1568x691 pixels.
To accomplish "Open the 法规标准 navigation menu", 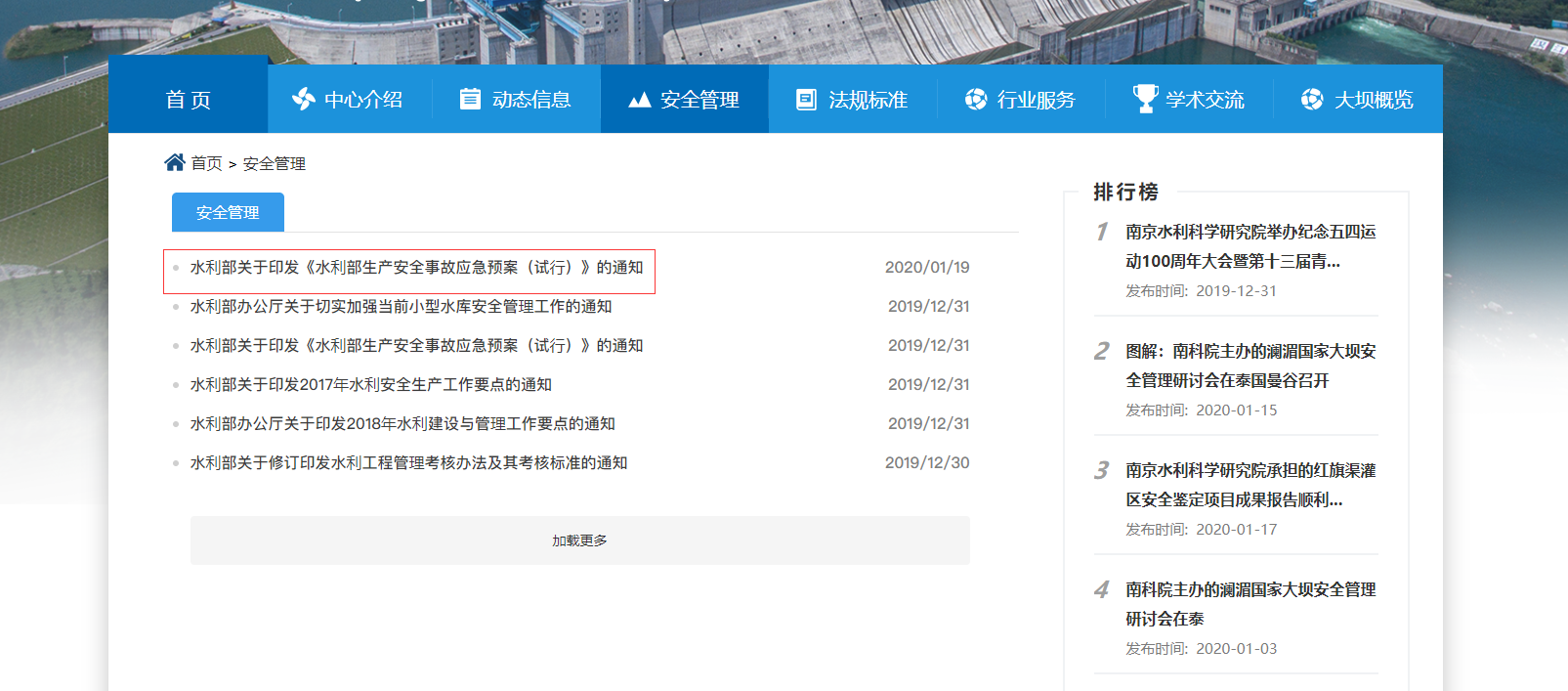I will 869,100.
